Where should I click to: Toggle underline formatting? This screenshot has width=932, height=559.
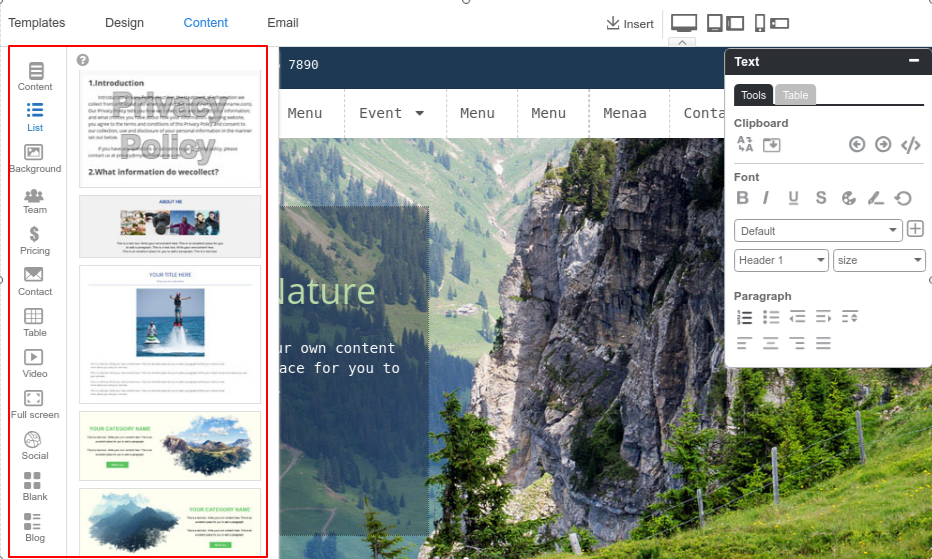[x=793, y=198]
